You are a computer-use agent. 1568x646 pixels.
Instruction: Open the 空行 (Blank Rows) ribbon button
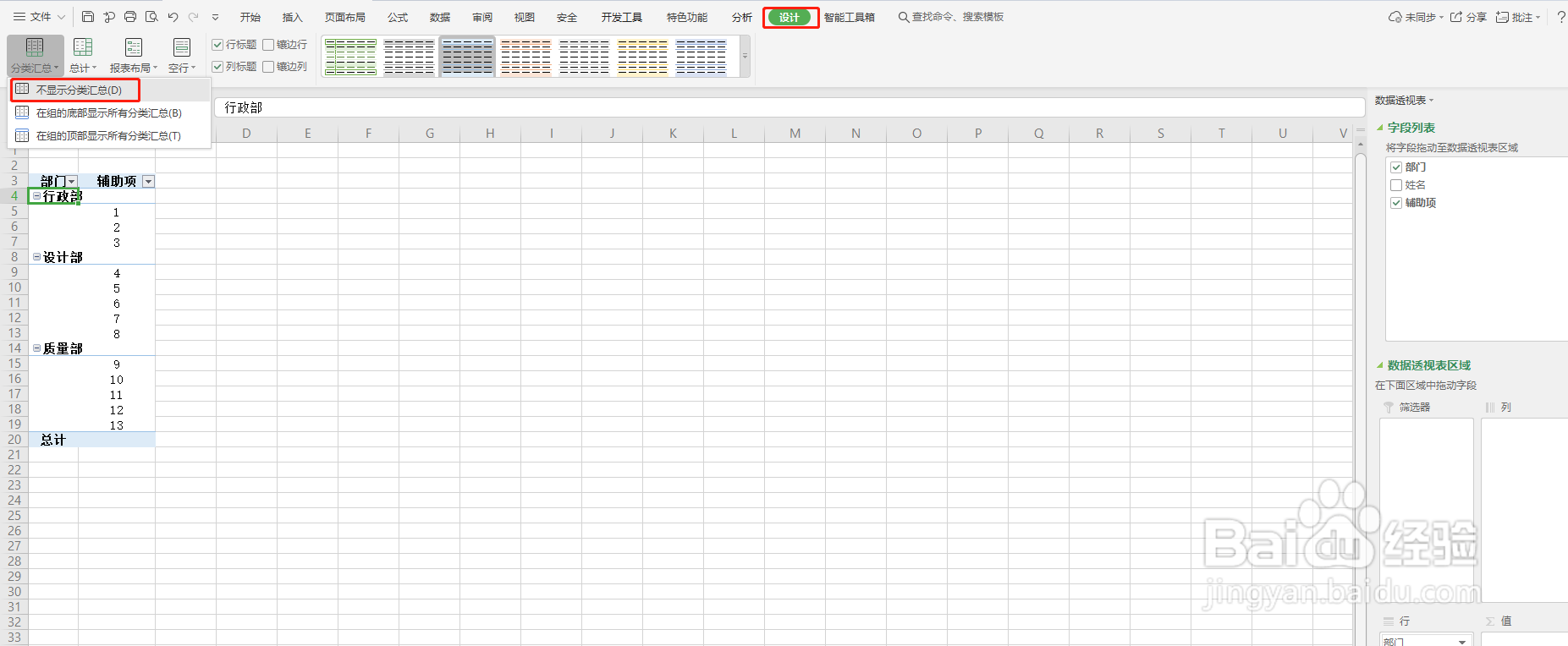click(x=182, y=56)
